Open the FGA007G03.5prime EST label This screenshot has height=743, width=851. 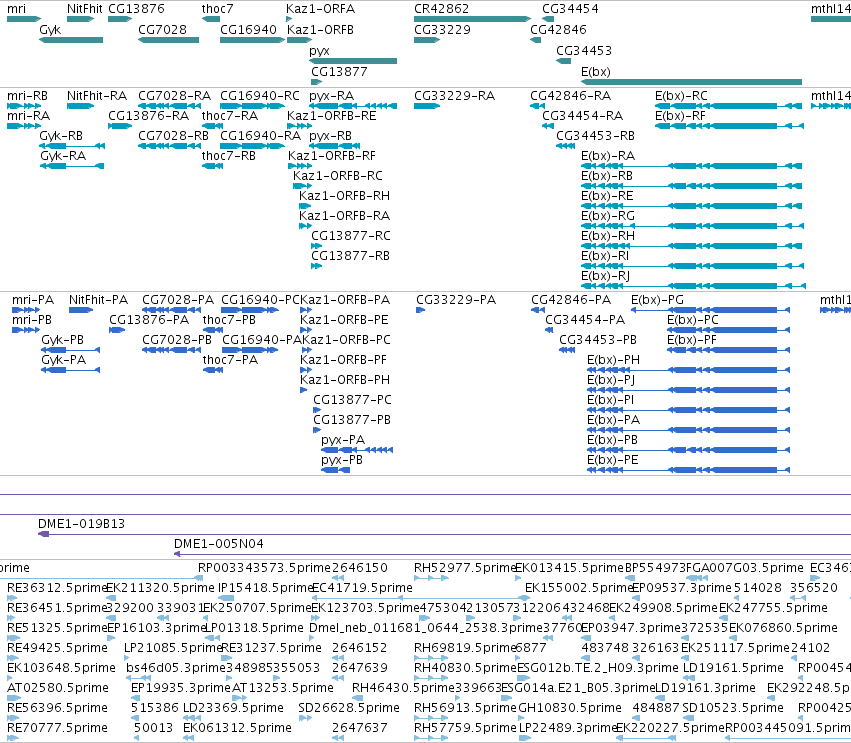click(745, 568)
